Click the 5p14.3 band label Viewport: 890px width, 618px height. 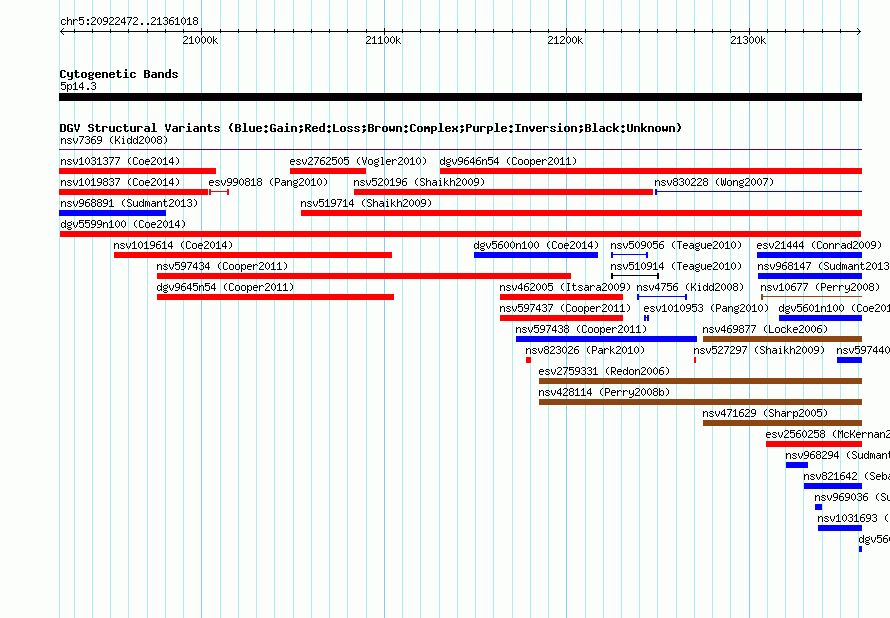[78, 86]
